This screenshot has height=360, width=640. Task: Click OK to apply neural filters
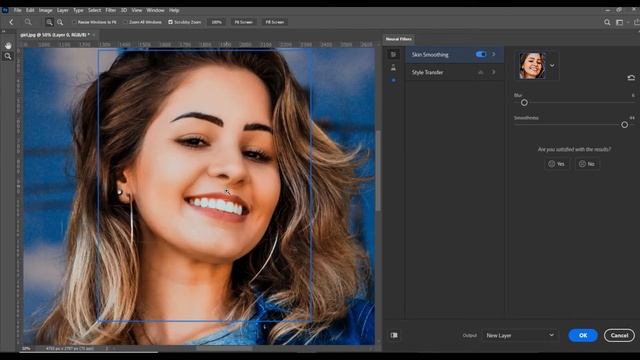click(x=583, y=335)
